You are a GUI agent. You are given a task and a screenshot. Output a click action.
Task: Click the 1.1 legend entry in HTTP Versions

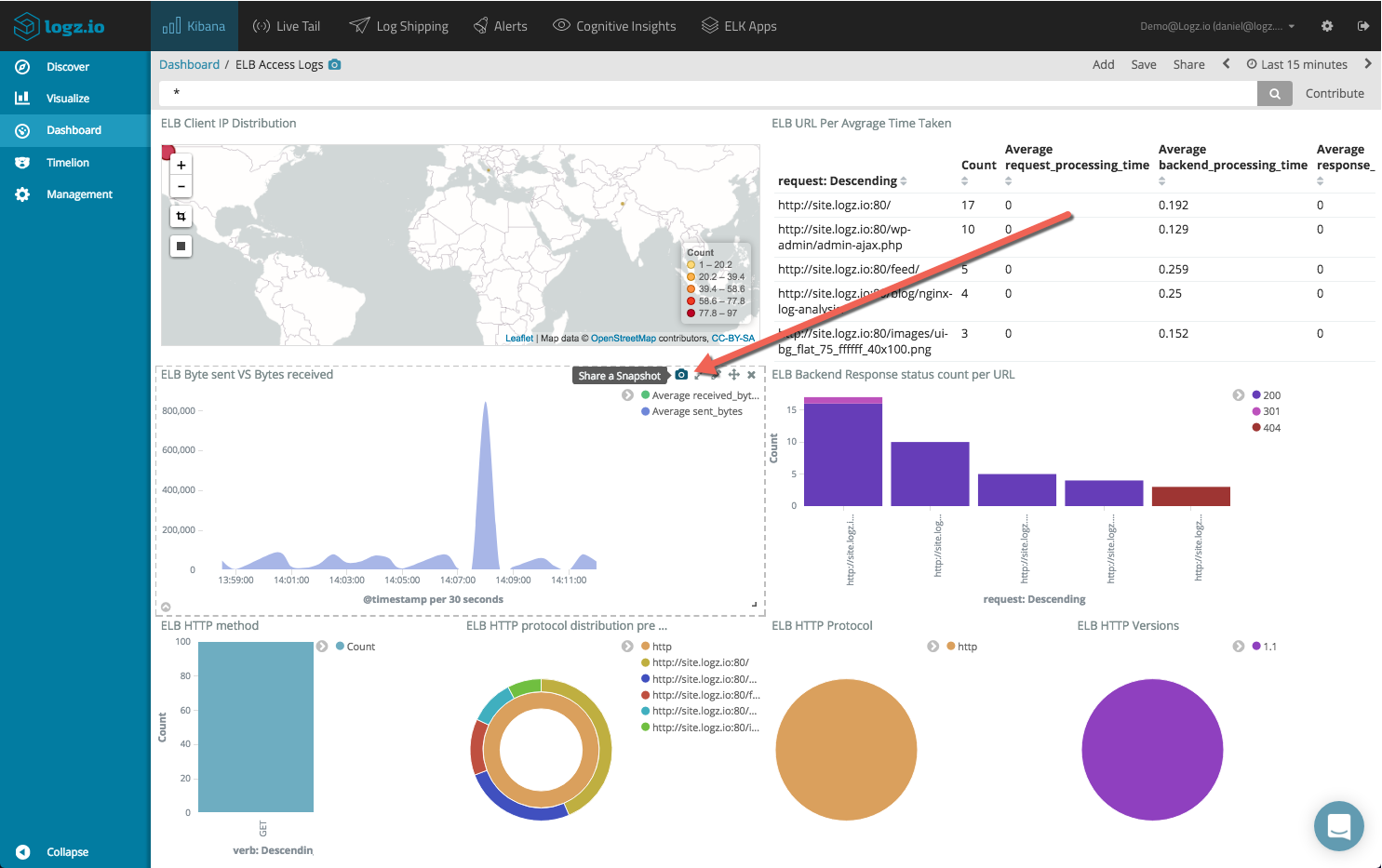pyautogui.click(x=1265, y=647)
